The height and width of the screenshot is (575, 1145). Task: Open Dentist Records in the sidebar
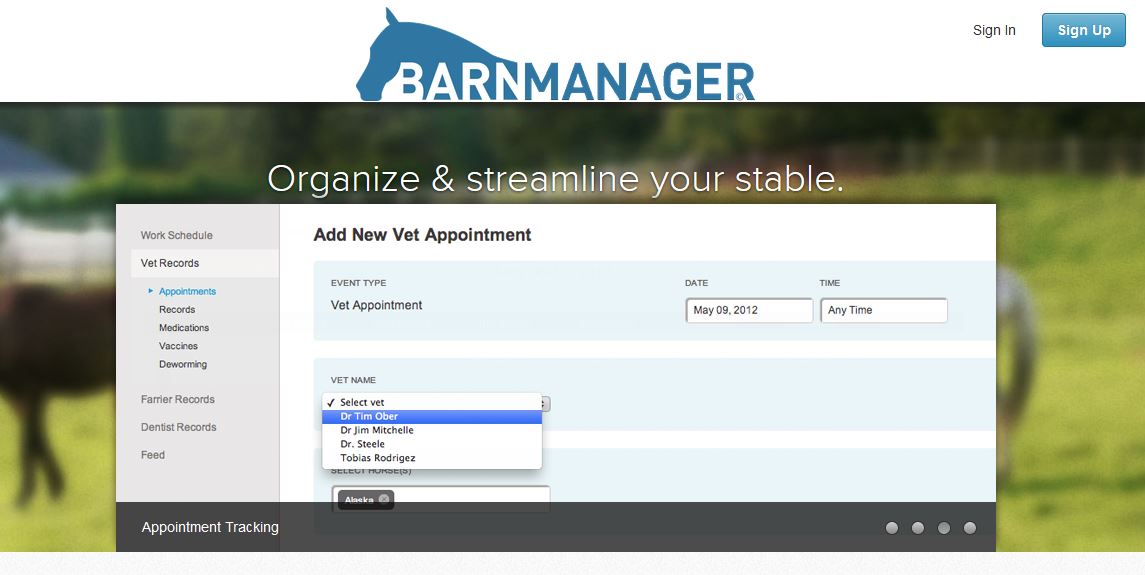coord(179,427)
